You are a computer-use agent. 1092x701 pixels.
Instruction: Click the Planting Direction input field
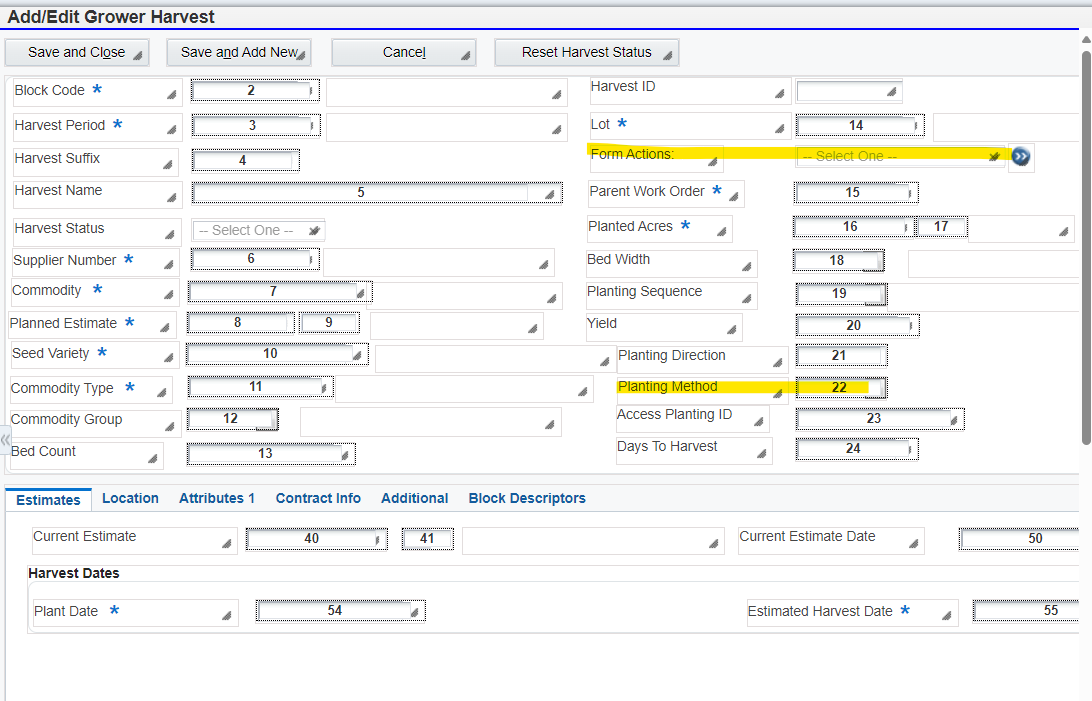point(841,356)
